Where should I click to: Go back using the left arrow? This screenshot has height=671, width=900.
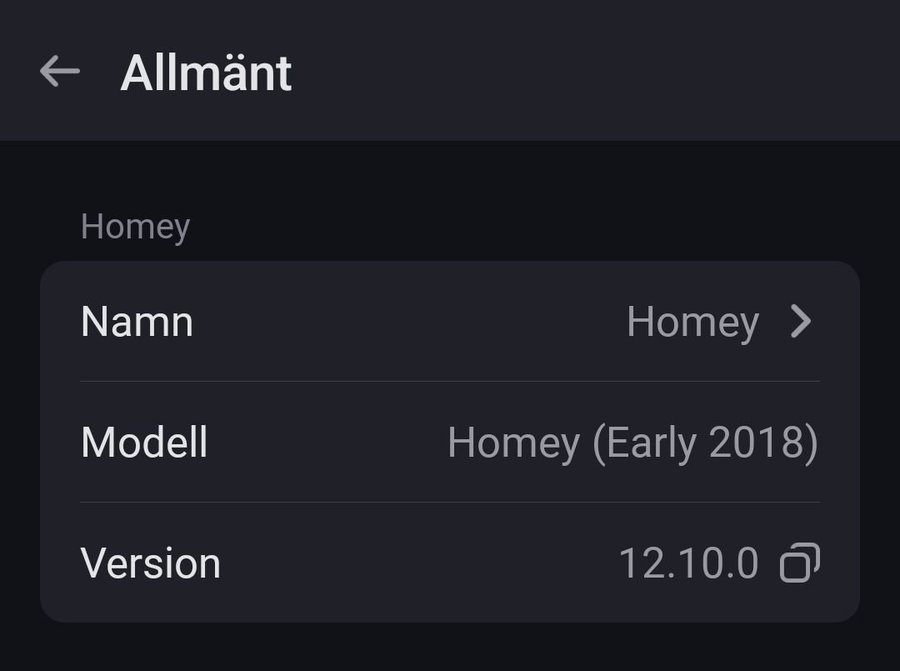60,71
